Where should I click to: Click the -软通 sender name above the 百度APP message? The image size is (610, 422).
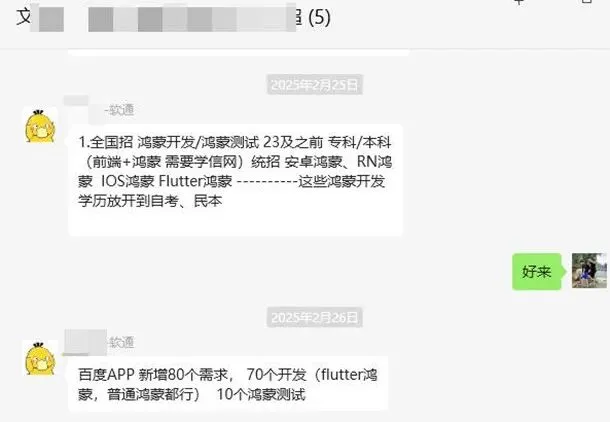(x=120, y=342)
